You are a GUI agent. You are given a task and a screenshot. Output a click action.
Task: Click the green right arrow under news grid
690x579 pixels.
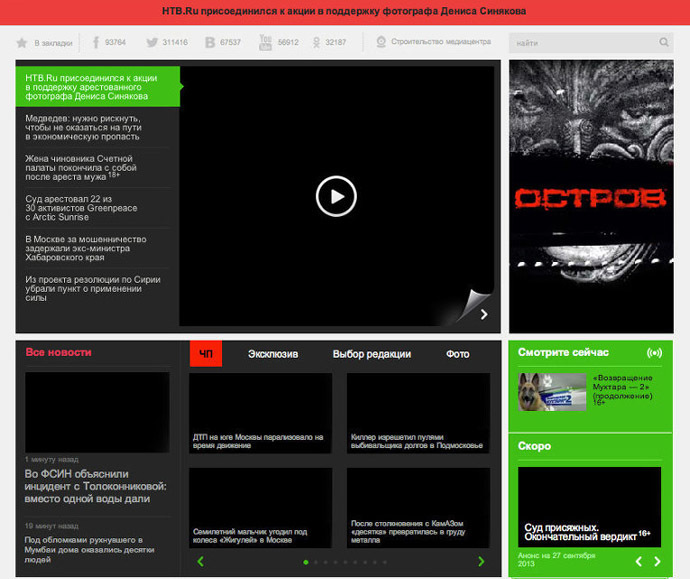pyautogui.click(x=481, y=561)
